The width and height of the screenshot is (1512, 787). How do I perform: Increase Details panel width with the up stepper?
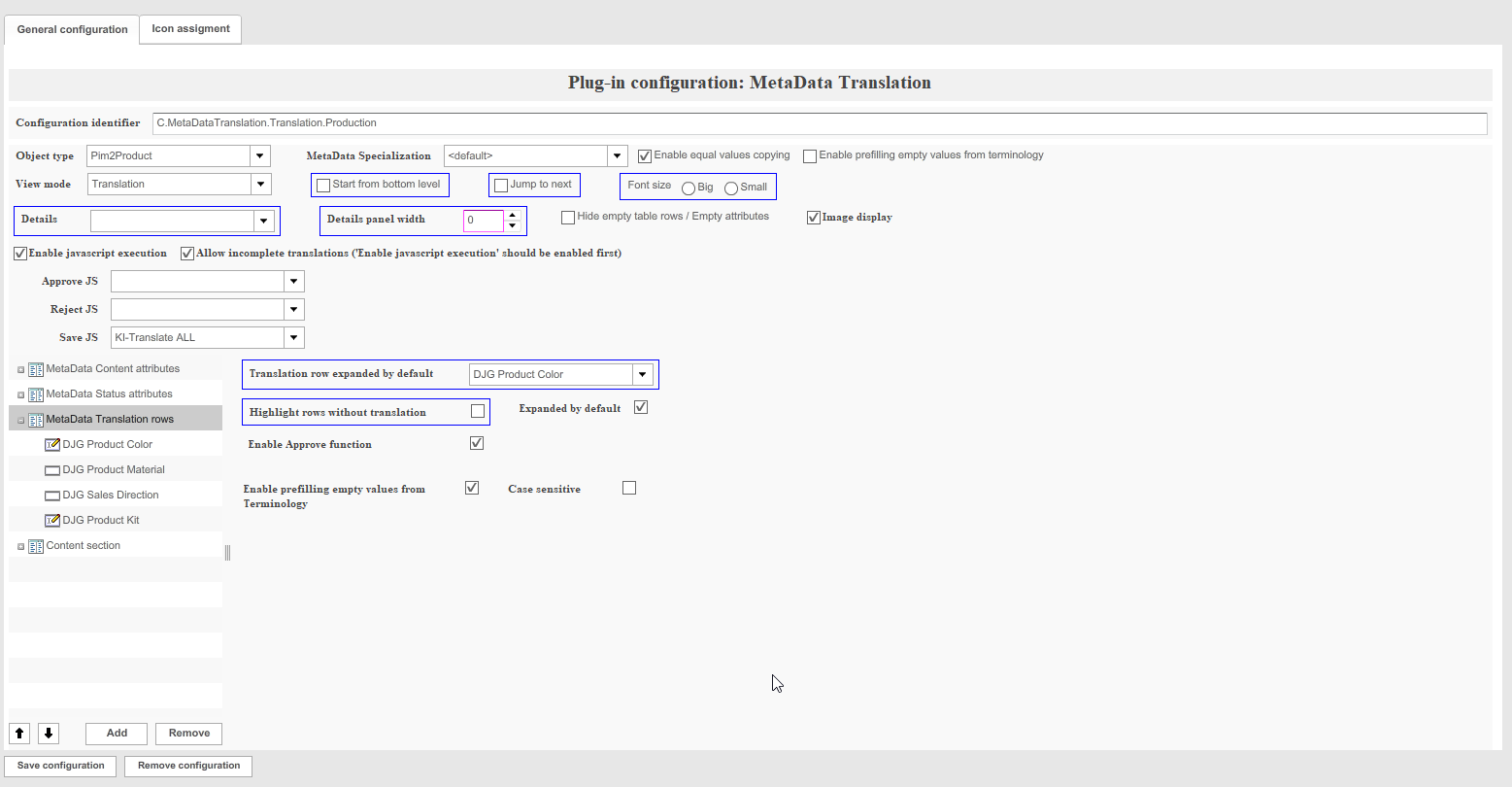point(512,216)
